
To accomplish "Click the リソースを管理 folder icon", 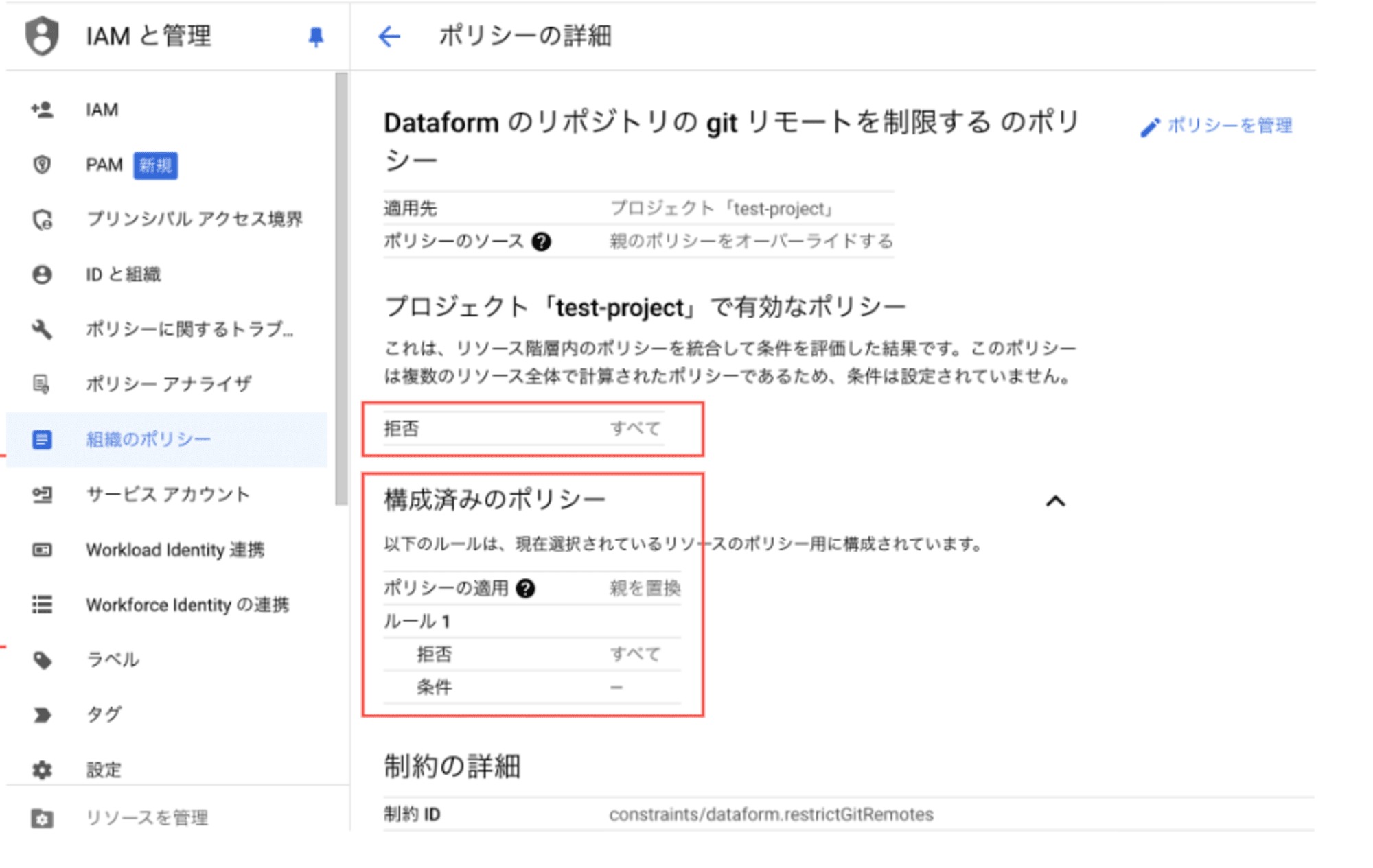I will pos(42,818).
